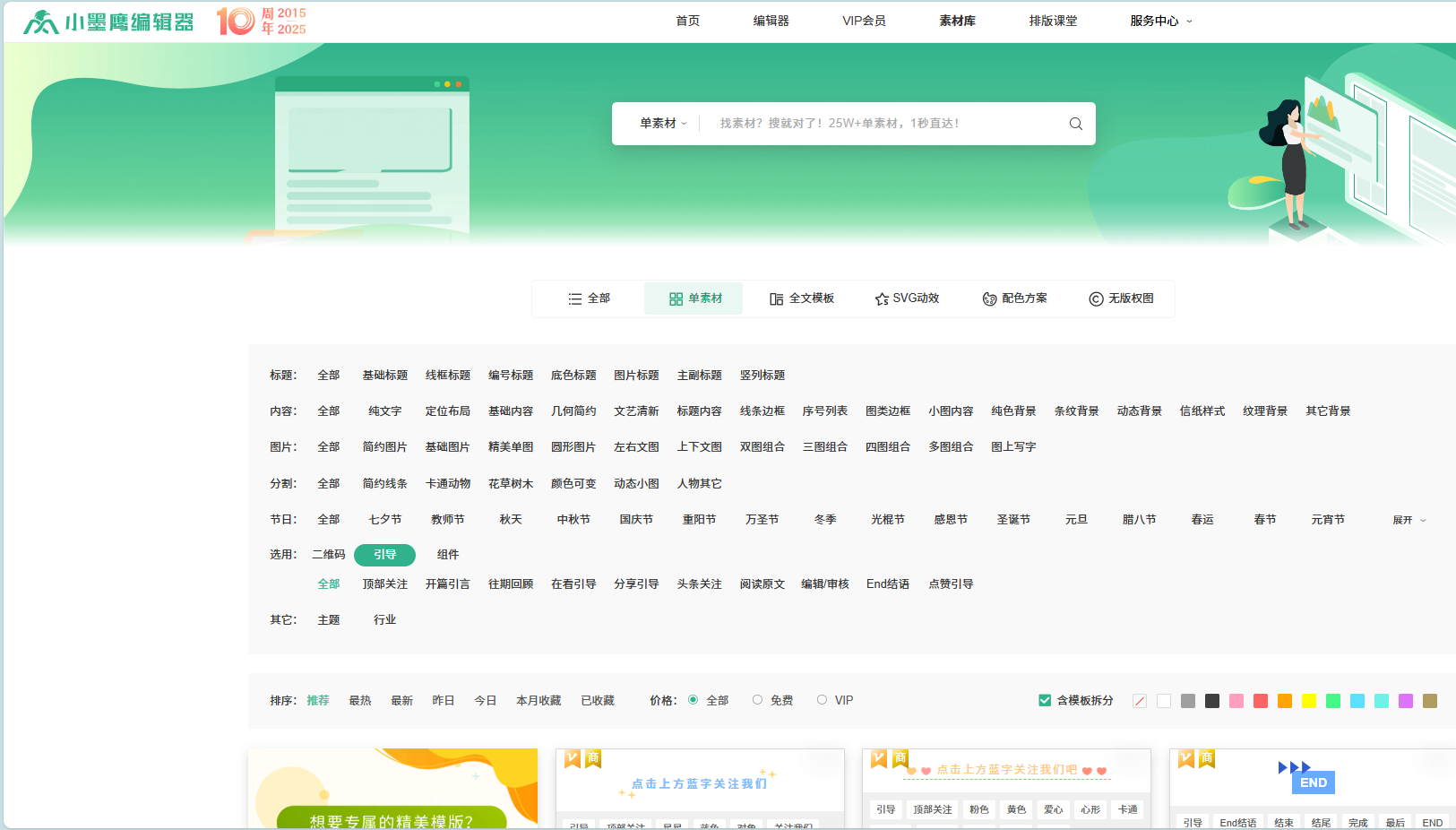Open the 单素材 search category dropdown
1456x830 pixels.
click(x=660, y=123)
